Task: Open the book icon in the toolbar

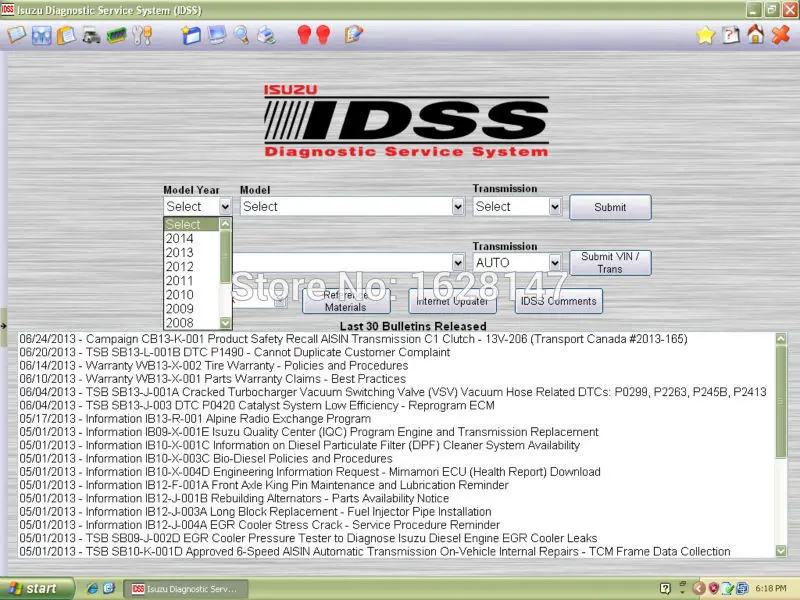Action: click(x=16, y=35)
